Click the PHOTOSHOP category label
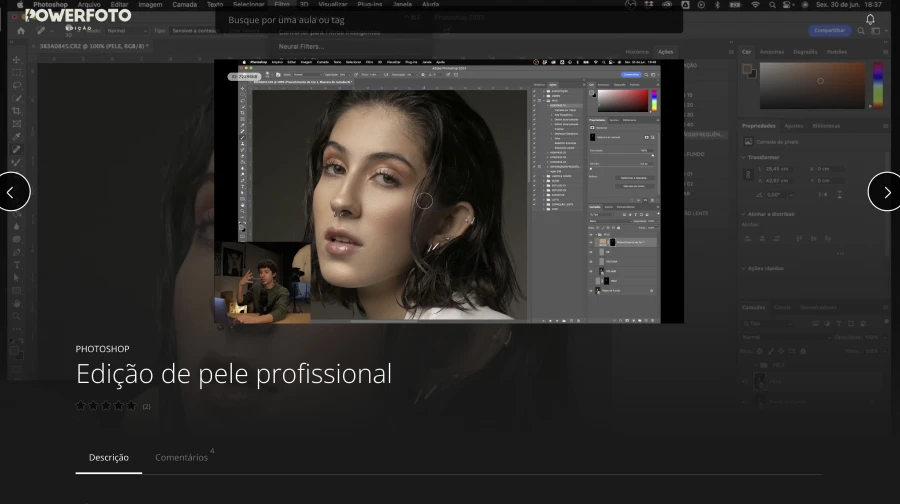 [x=102, y=349]
